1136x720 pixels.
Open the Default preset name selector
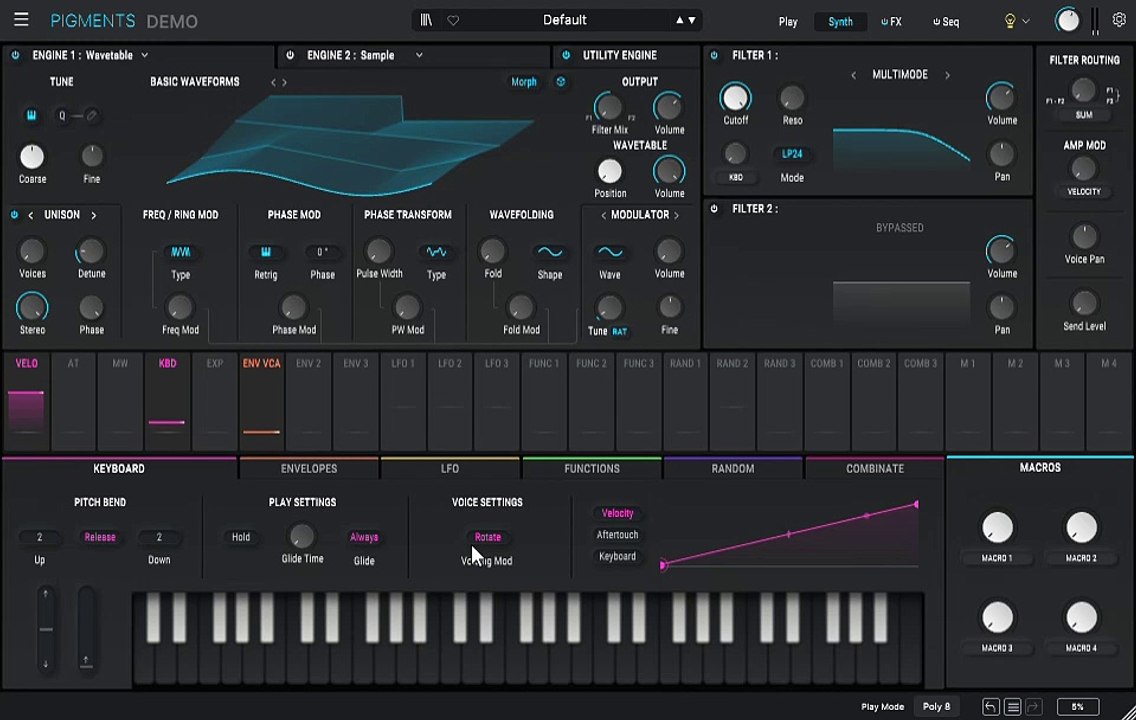click(x=564, y=20)
